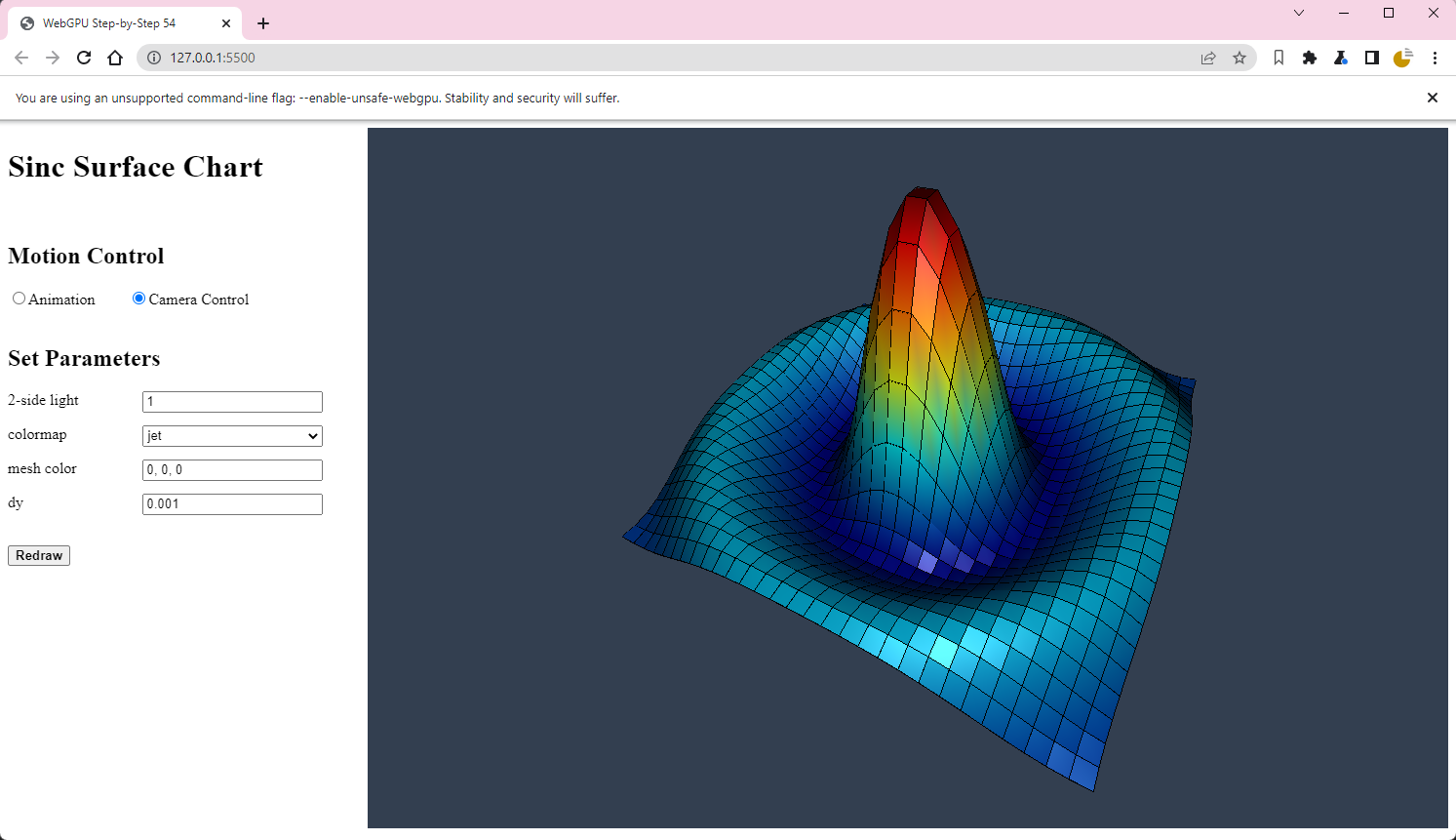Click the colormap label text
Screen dimensions: 1456x840
[x=37, y=434]
